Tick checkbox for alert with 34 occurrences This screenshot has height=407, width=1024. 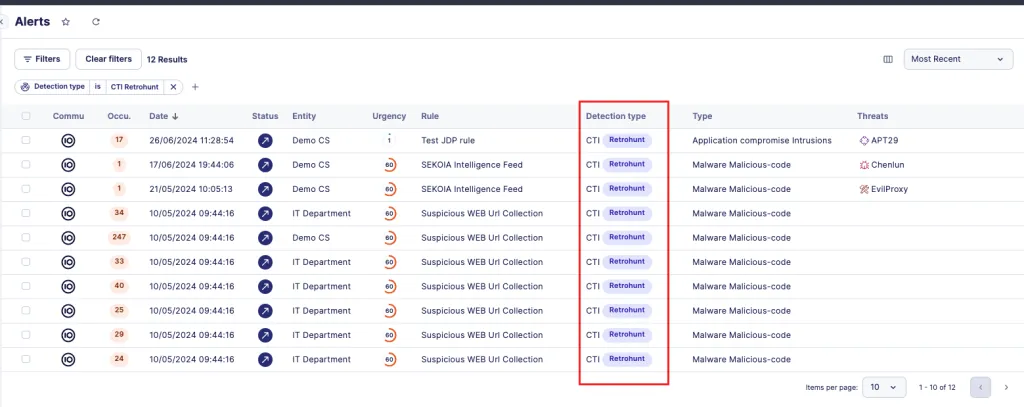25,213
